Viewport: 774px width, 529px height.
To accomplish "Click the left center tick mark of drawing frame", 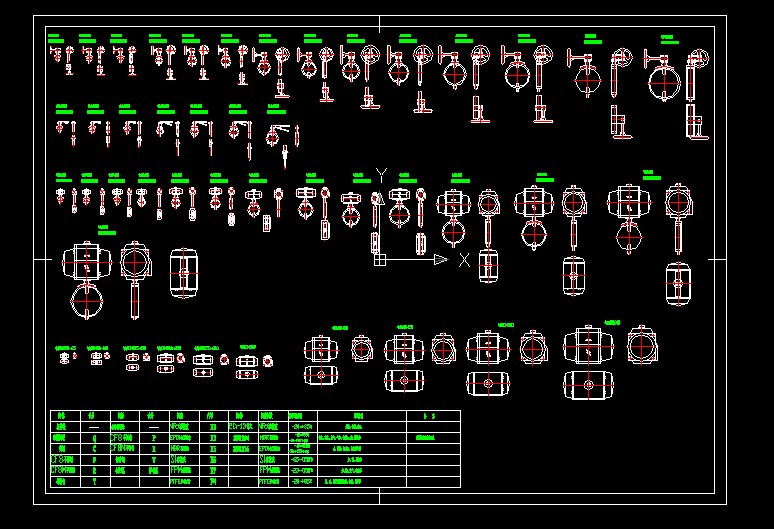I will coord(42,259).
